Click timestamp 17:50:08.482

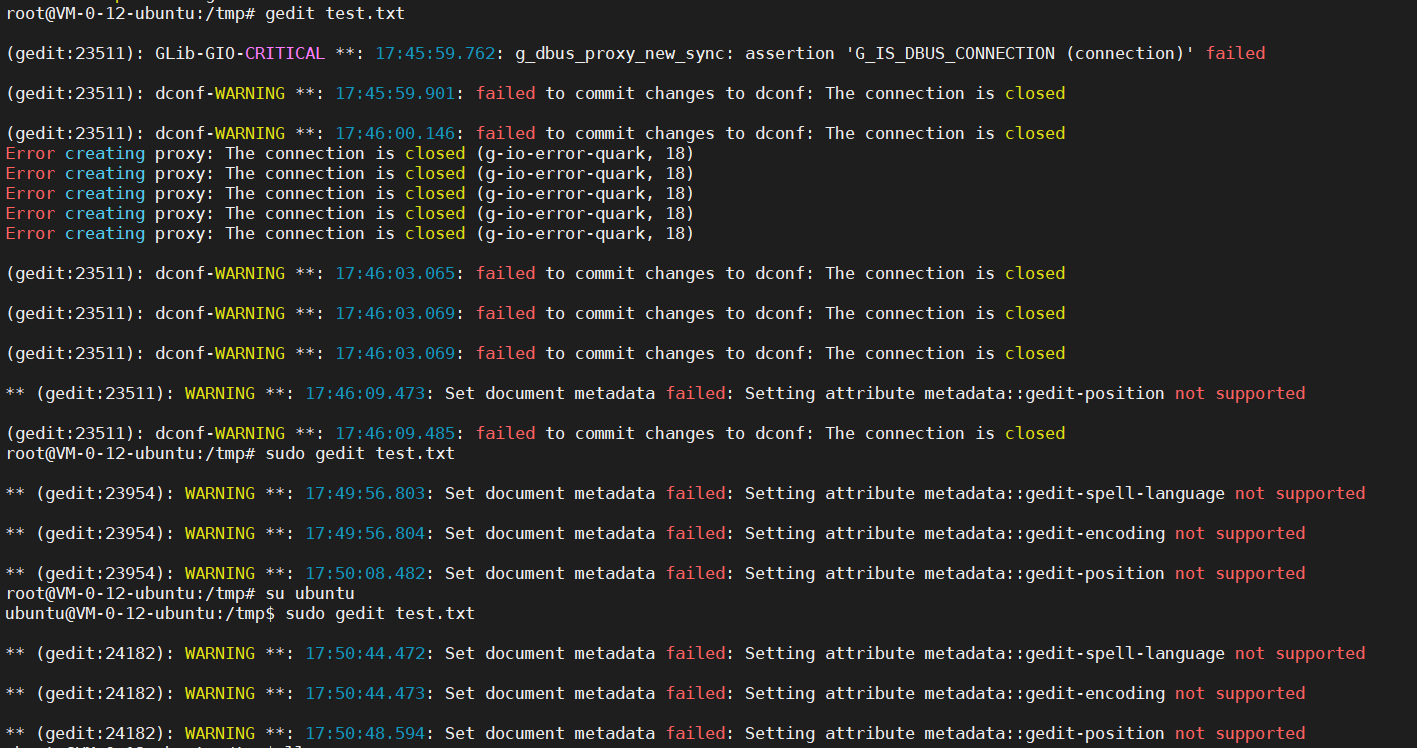coord(365,573)
